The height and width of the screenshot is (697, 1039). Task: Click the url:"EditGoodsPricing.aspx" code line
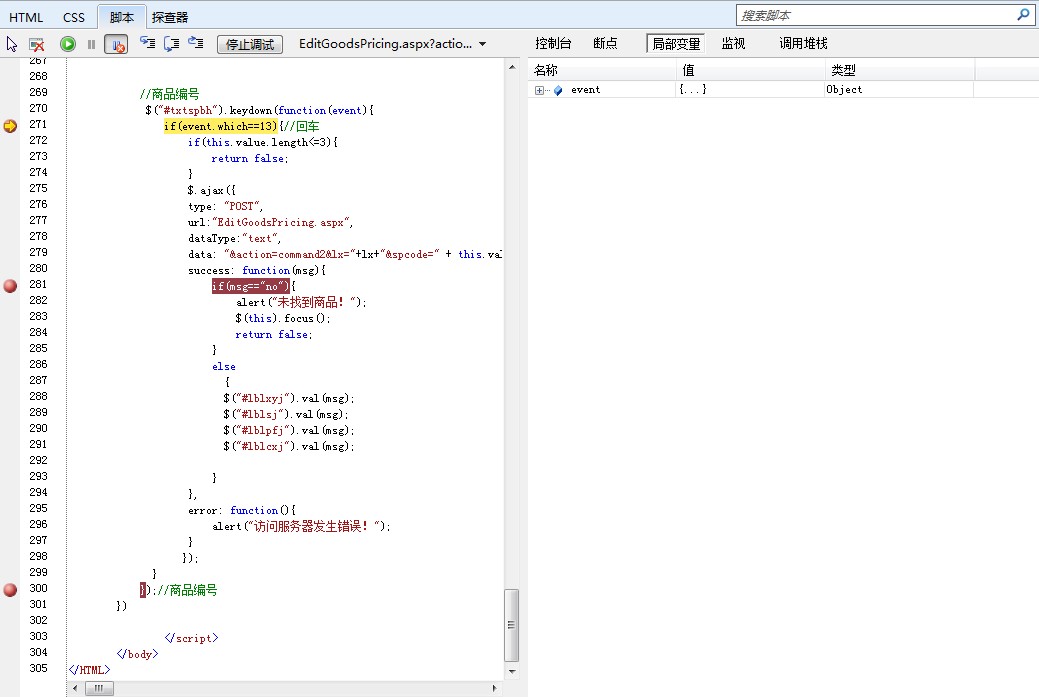[270, 223]
